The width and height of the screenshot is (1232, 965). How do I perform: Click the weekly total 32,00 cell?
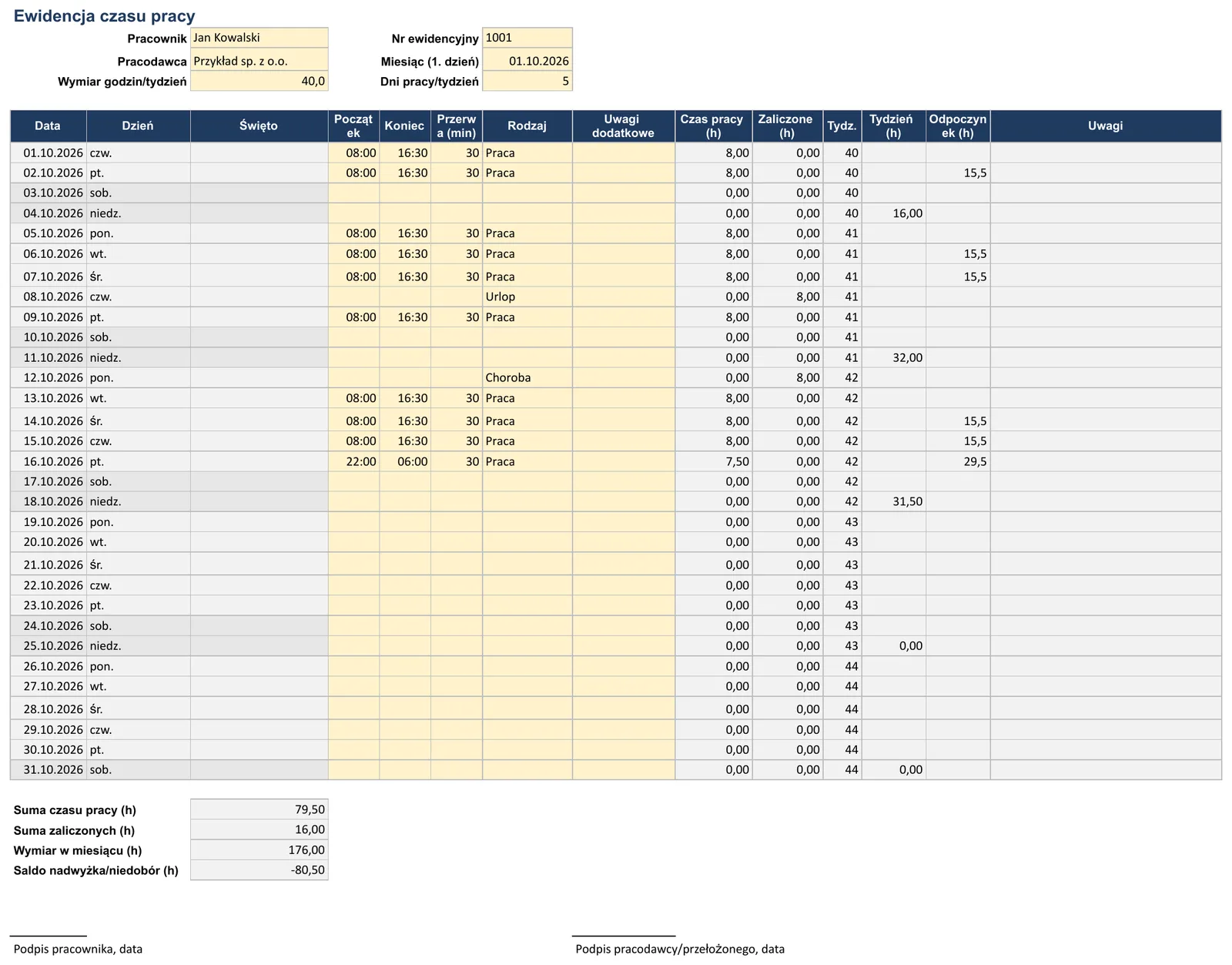coord(893,357)
